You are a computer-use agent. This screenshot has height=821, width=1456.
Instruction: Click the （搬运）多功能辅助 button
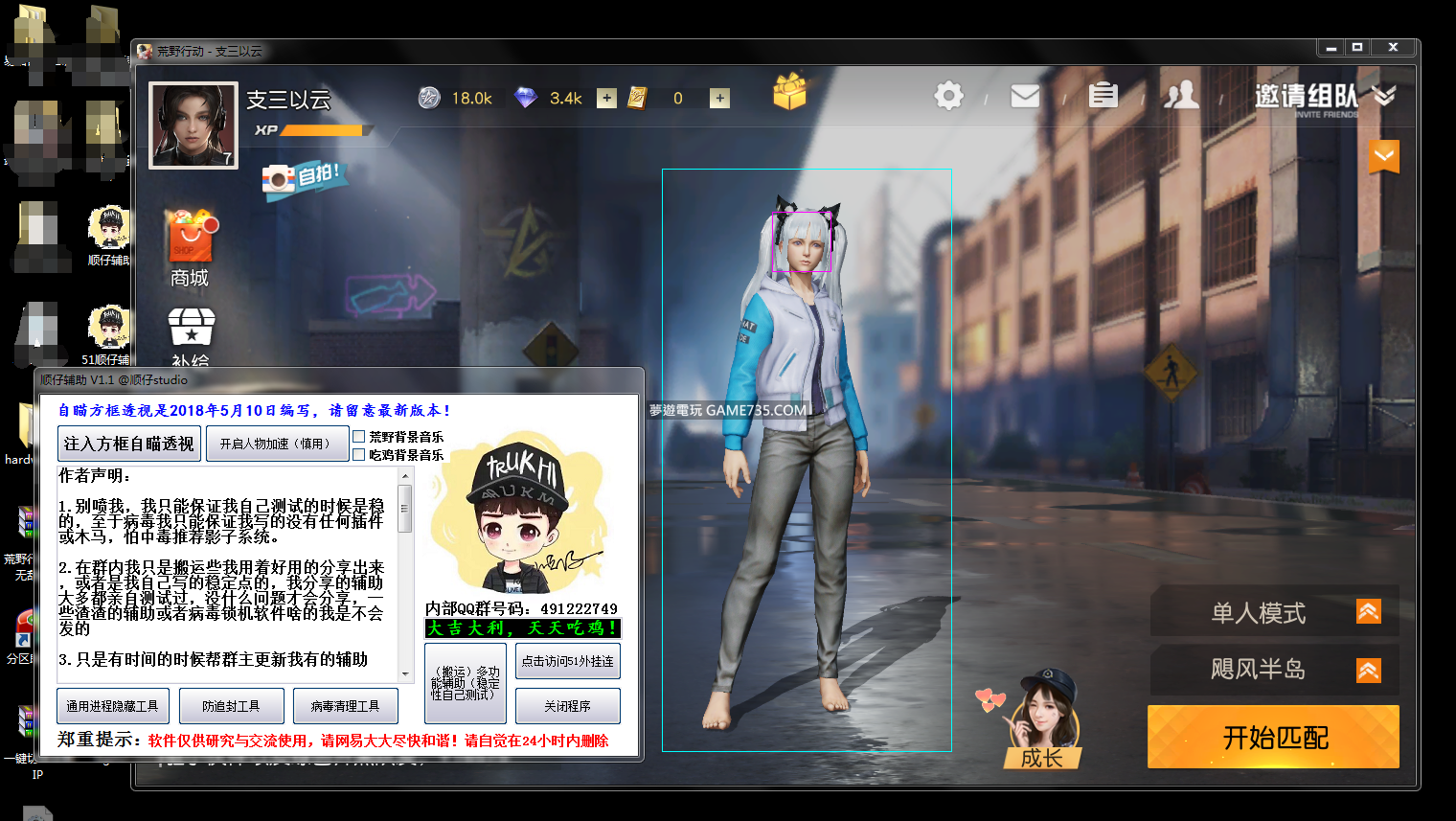pos(466,684)
